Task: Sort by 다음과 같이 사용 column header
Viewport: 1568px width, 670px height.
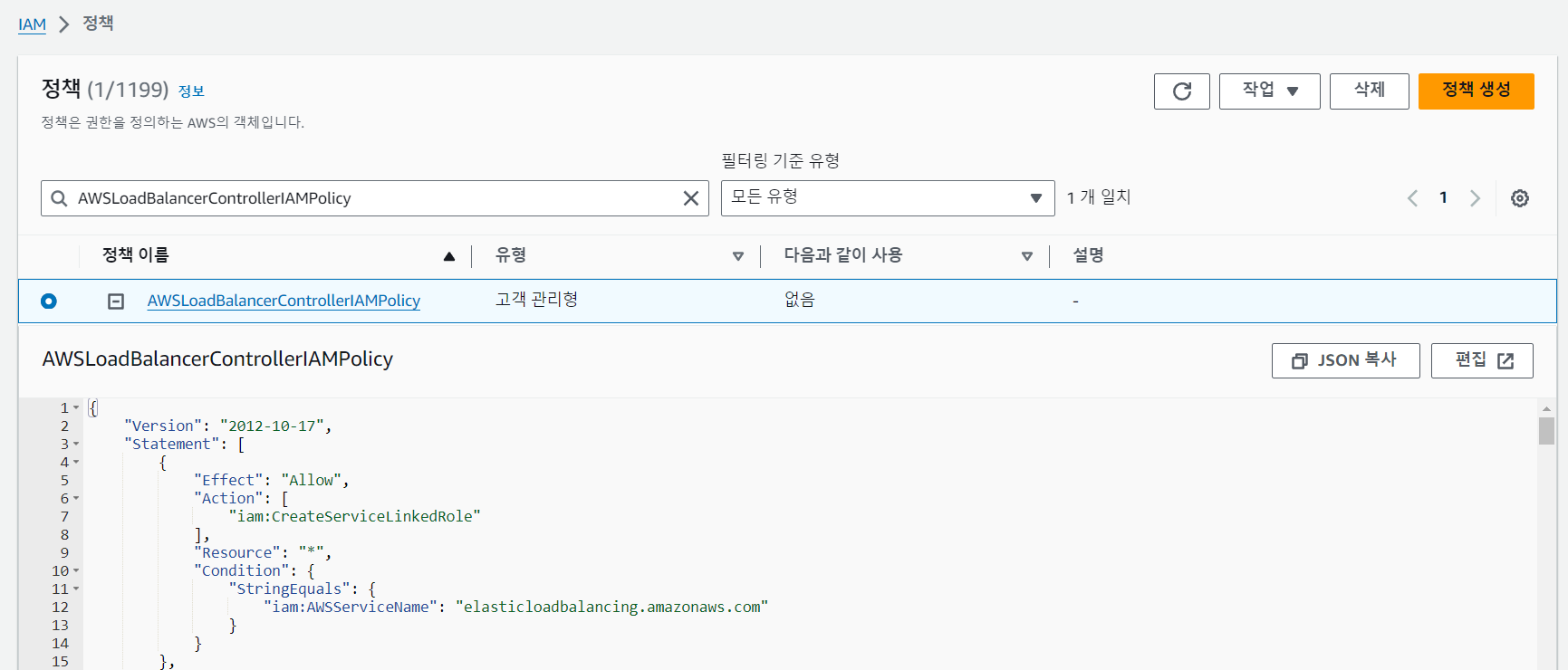Action: point(843,255)
